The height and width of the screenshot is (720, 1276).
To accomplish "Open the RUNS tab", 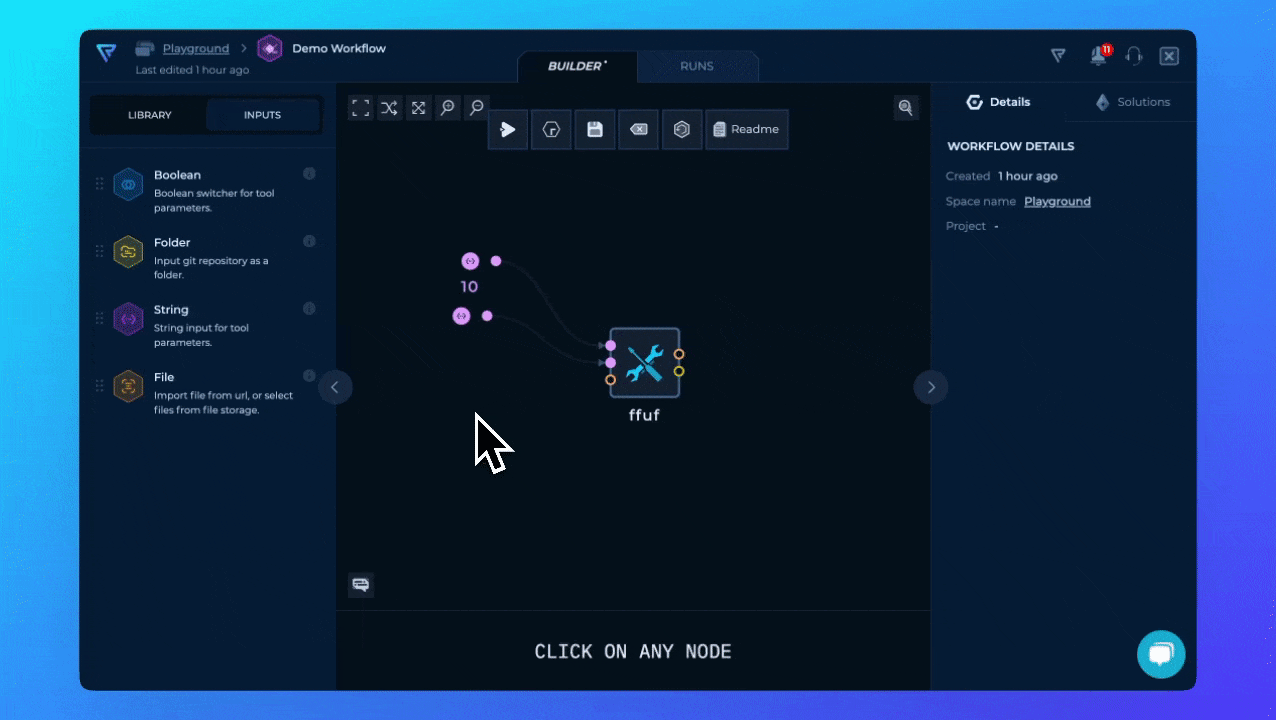I will coord(697,66).
